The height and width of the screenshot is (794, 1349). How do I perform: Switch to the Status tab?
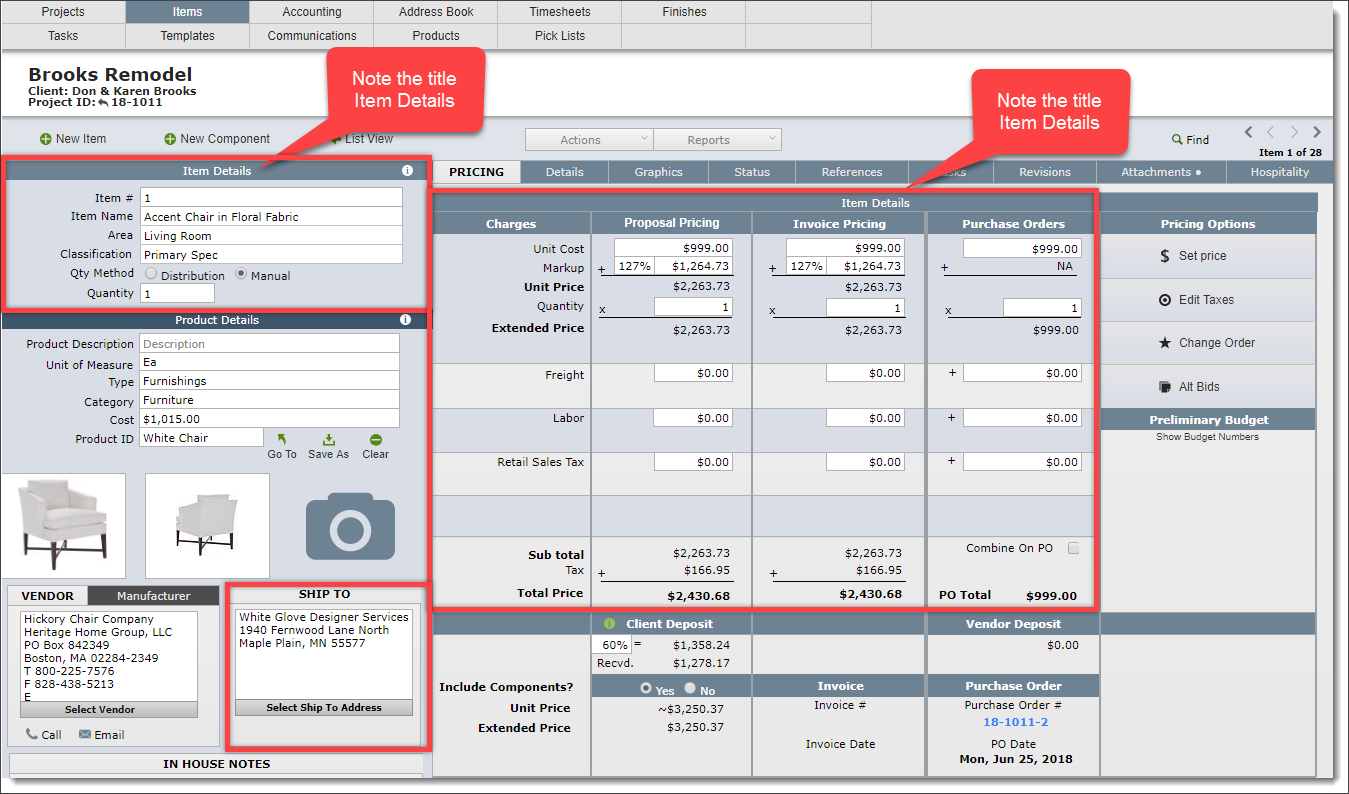[x=752, y=172]
